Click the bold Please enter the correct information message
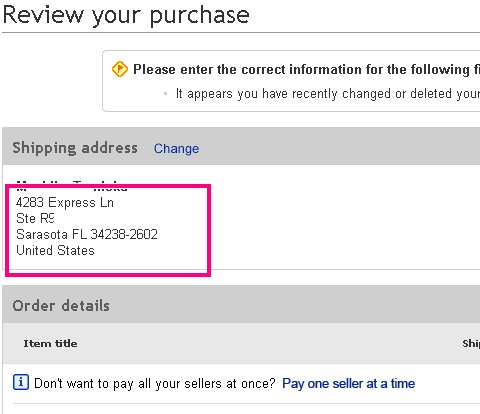Image resolution: width=480 pixels, height=414 pixels. point(306,69)
